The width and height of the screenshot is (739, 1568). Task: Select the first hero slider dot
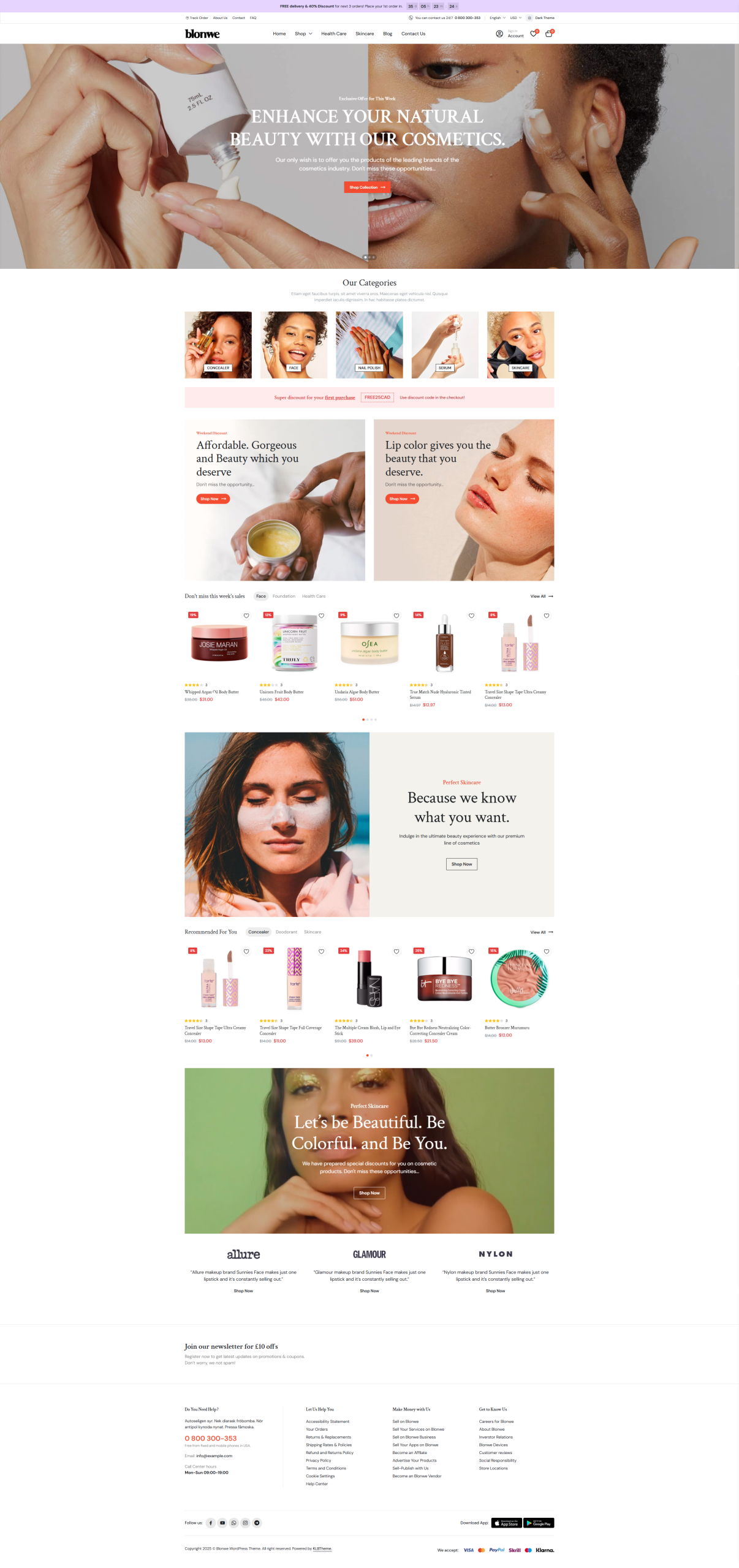coord(366,257)
